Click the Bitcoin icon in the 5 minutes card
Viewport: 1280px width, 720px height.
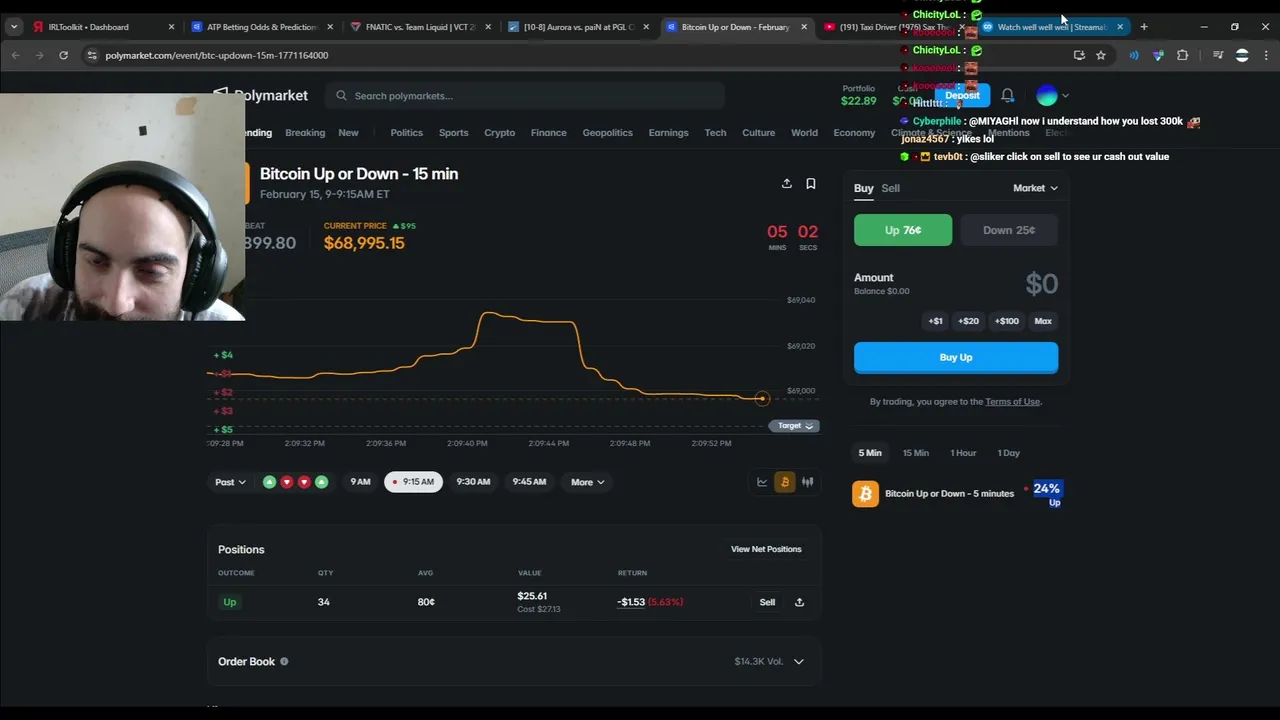tap(865, 494)
